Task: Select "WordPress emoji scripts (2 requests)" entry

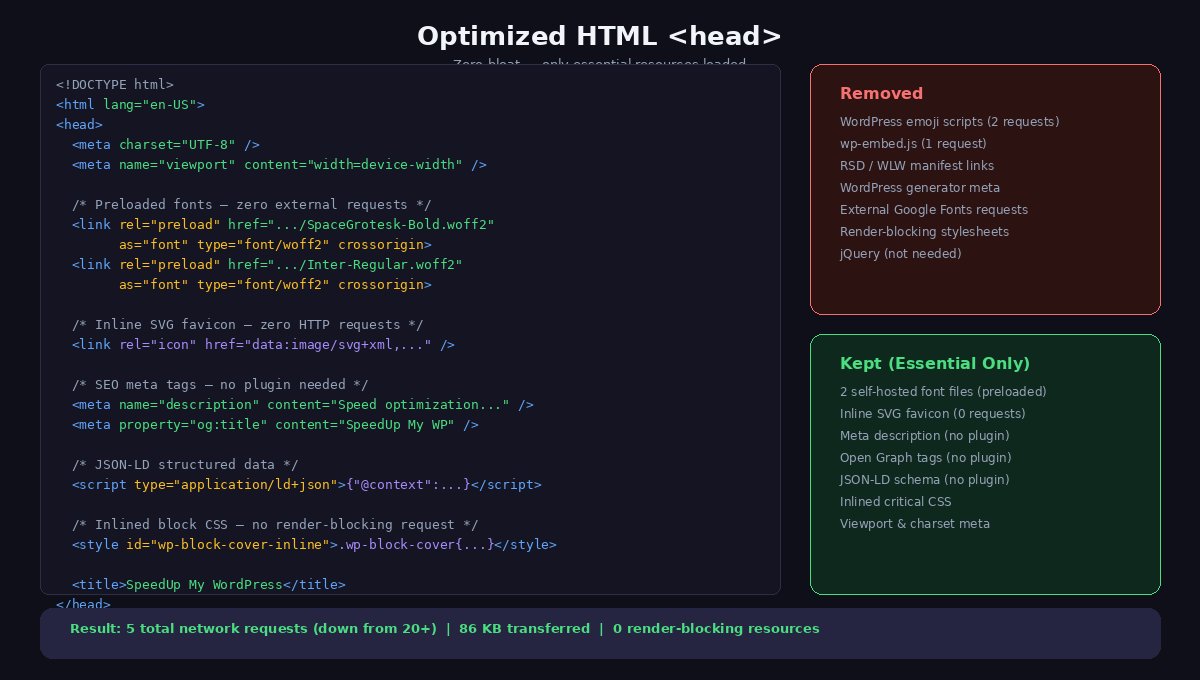Action: coord(949,121)
